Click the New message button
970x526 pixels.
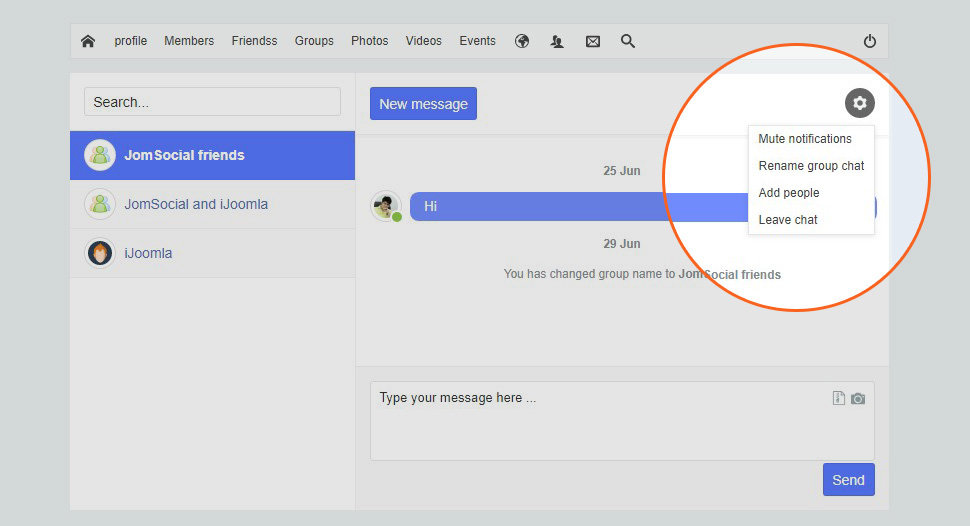[423, 103]
